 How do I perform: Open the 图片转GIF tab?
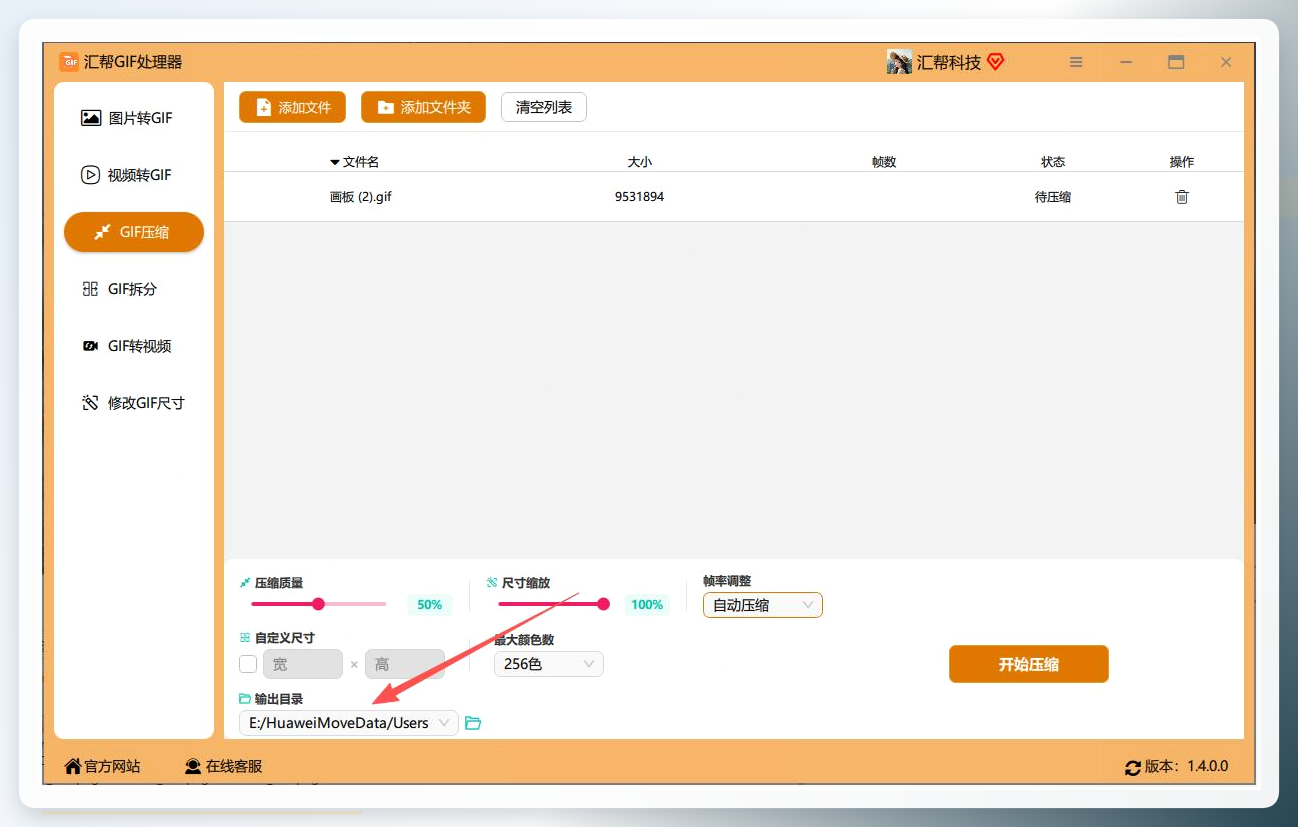click(x=134, y=118)
